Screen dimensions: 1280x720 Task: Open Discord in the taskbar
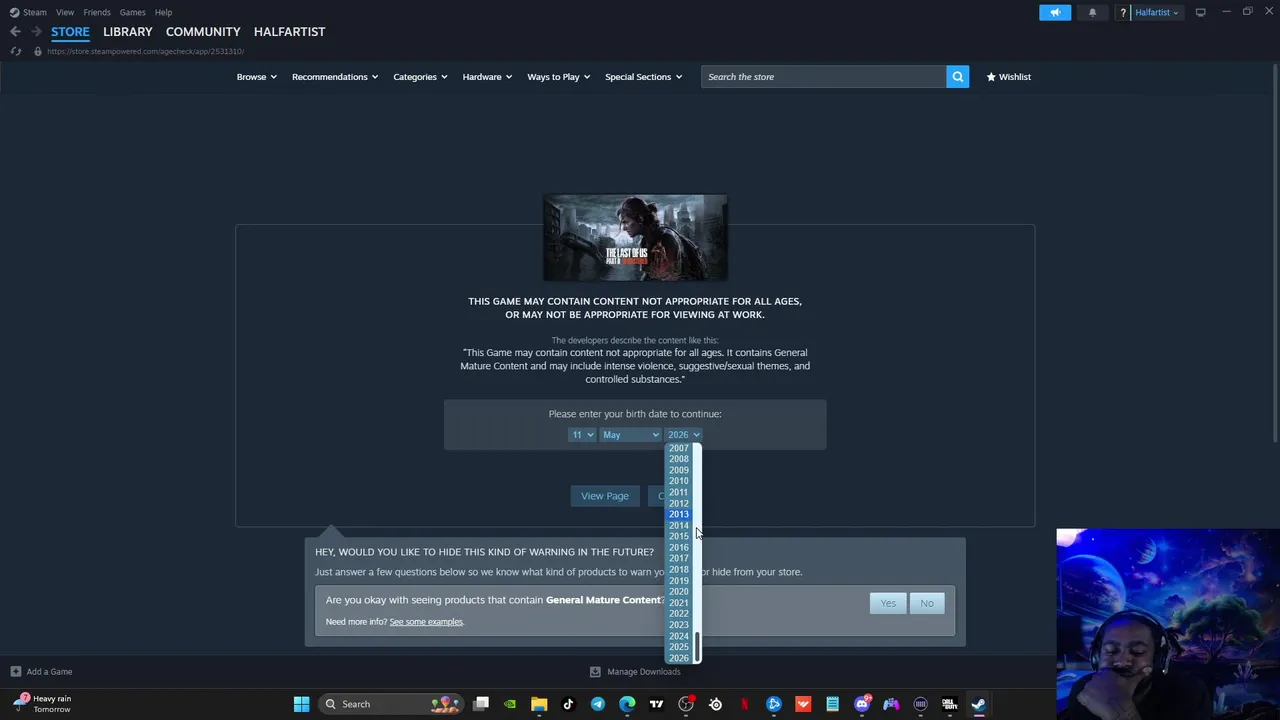point(862,704)
